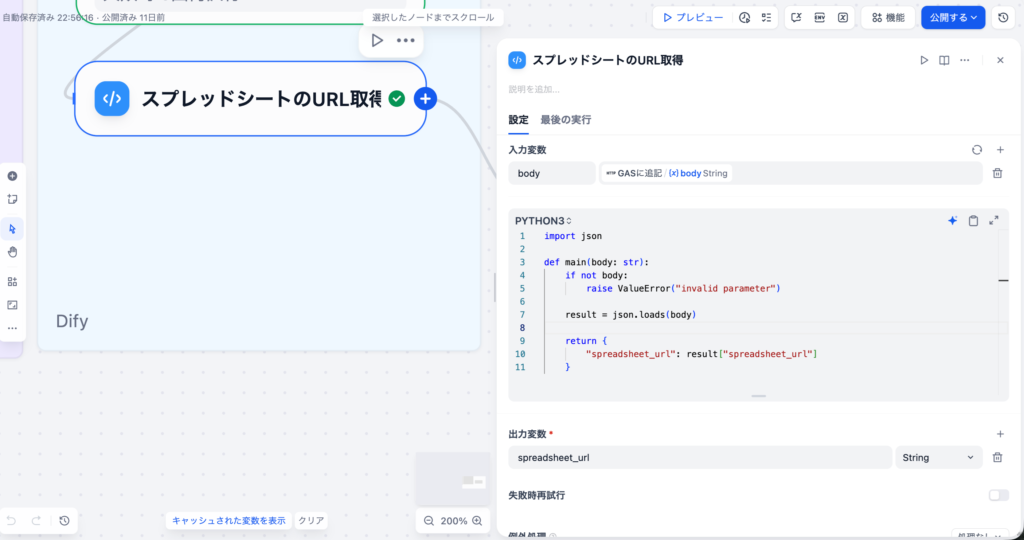1024x540 pixels.
Task: Copy code with the clipboard icon
Action: [973, 220]
